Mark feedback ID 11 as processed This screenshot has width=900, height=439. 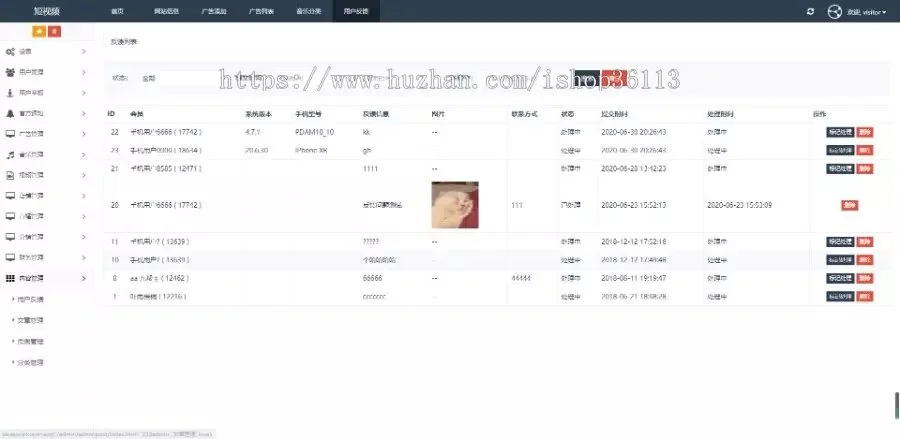tap(840, 242)
